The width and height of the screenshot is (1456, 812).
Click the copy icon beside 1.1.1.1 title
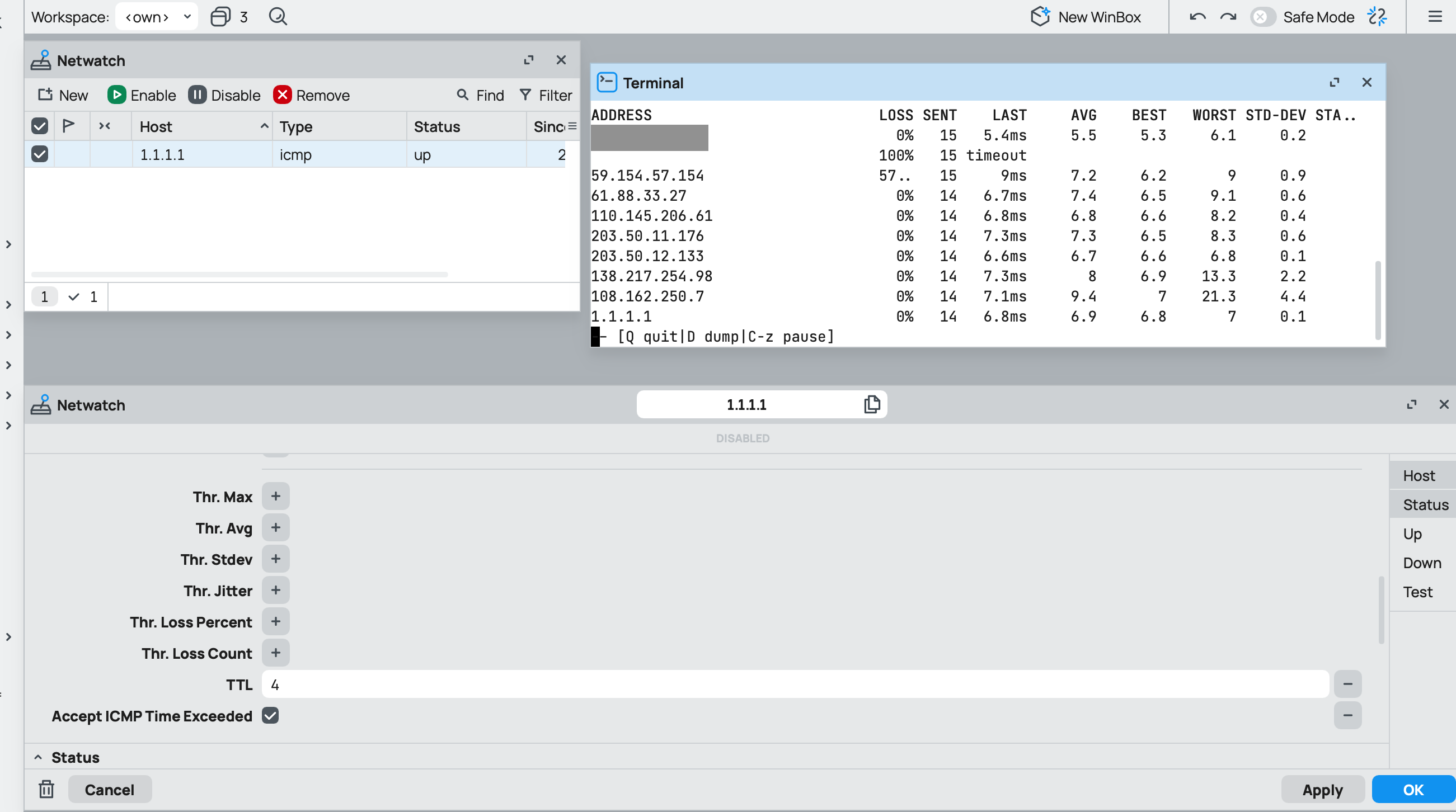[872, 404]
